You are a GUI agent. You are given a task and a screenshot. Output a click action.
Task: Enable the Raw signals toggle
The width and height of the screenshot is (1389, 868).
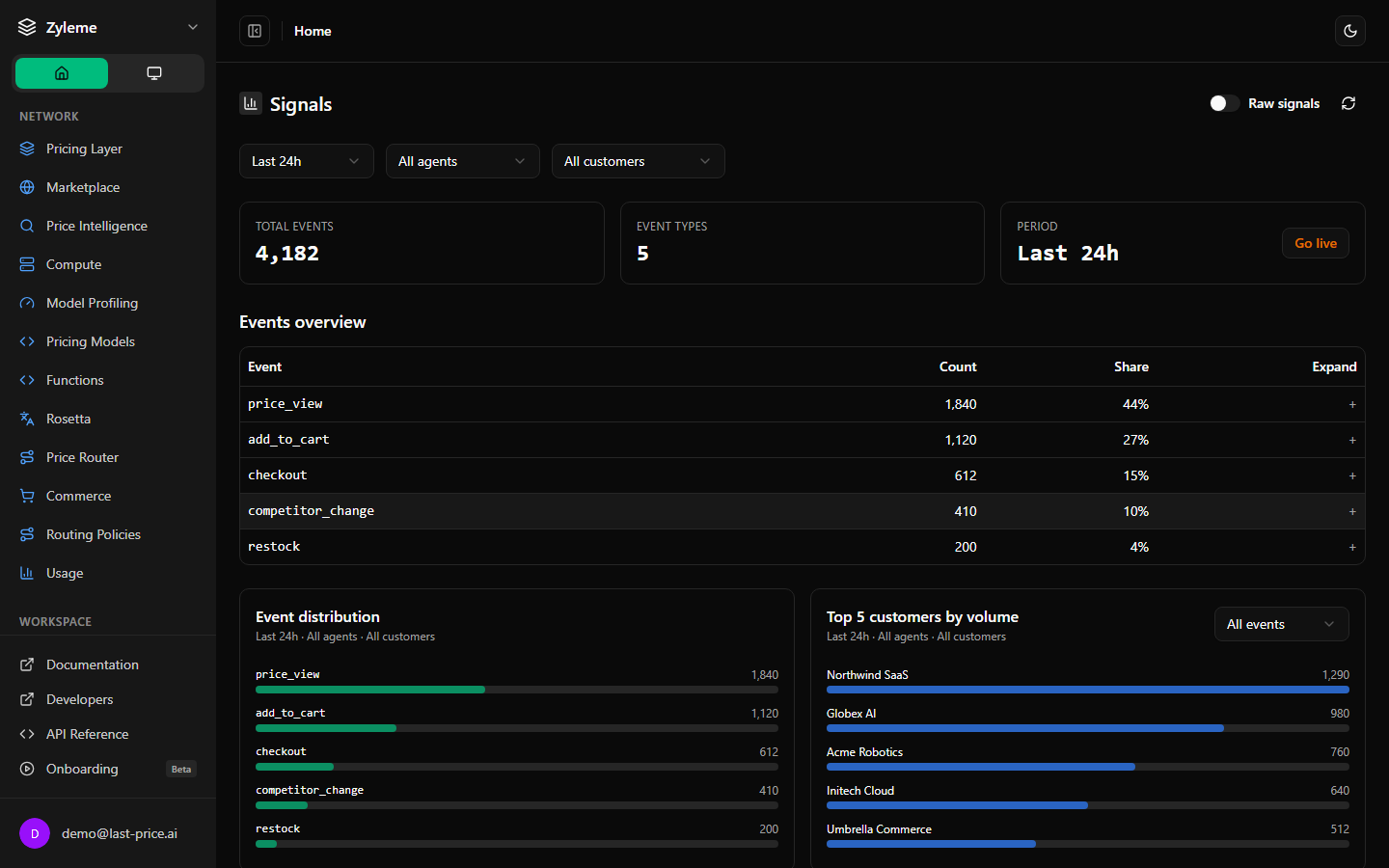pyautogui.click(x=1224, y=103)
